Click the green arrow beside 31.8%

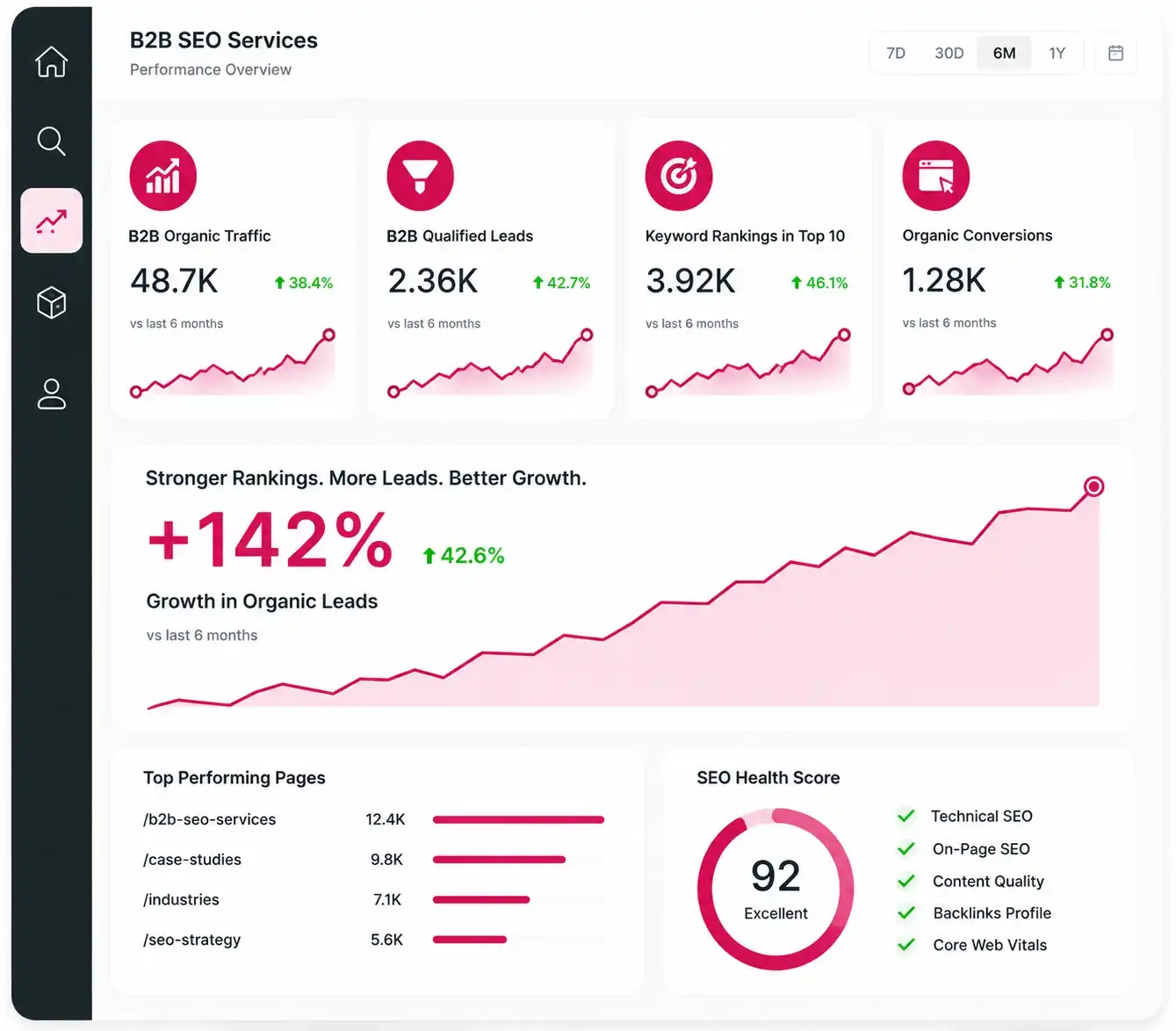[1058, 282]
